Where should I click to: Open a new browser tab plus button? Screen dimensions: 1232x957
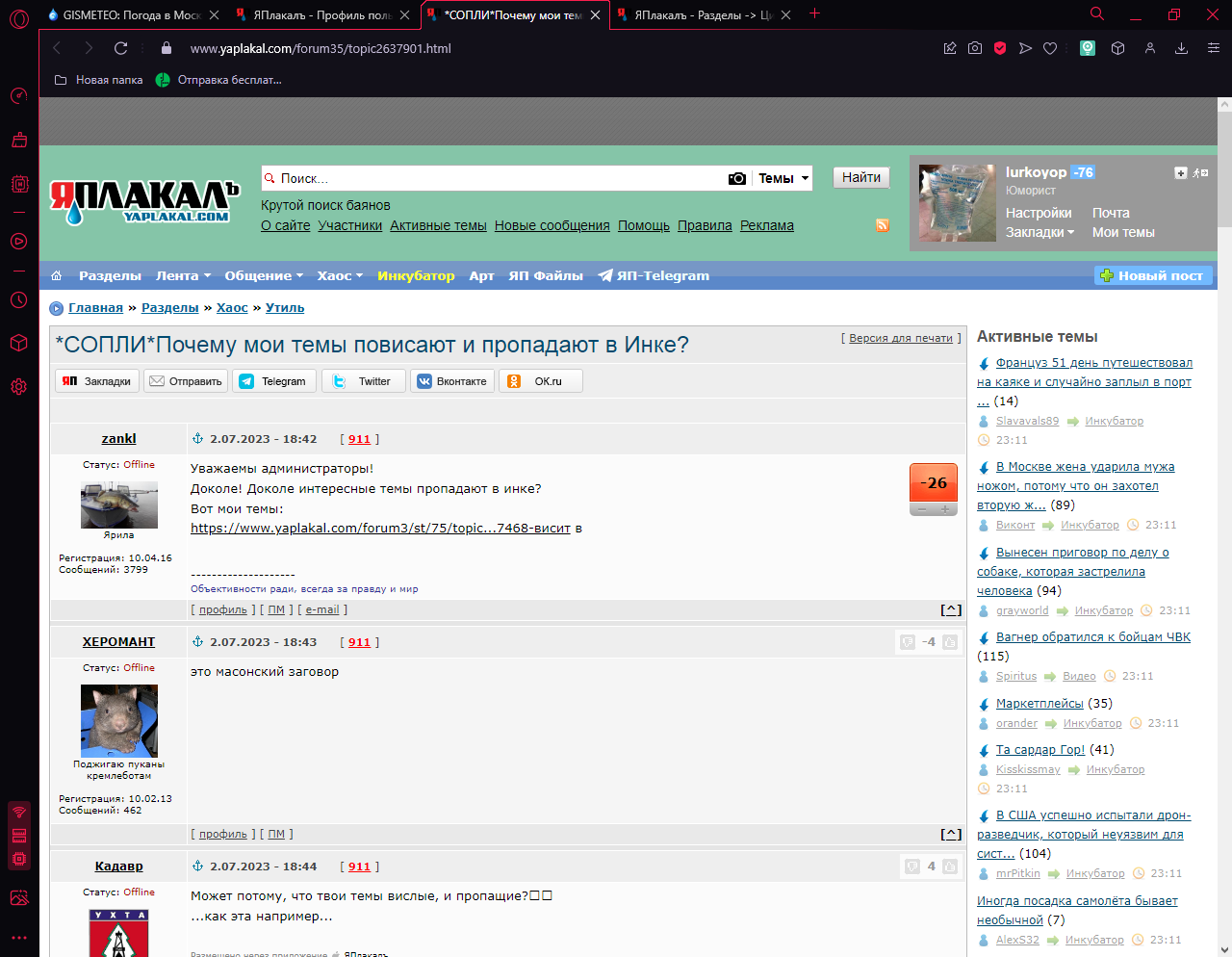[x=814, y=13]
